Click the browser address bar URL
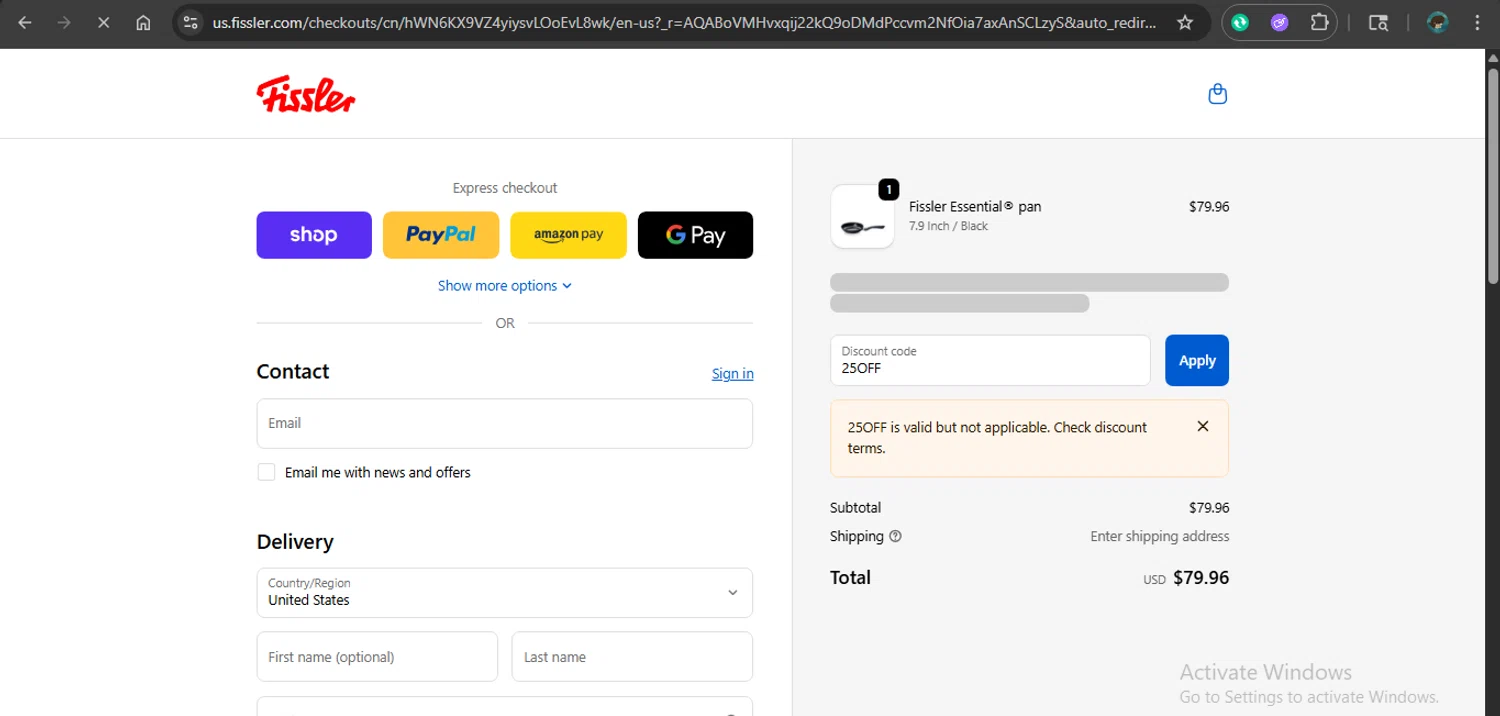1500x716 pixels. 684,22
